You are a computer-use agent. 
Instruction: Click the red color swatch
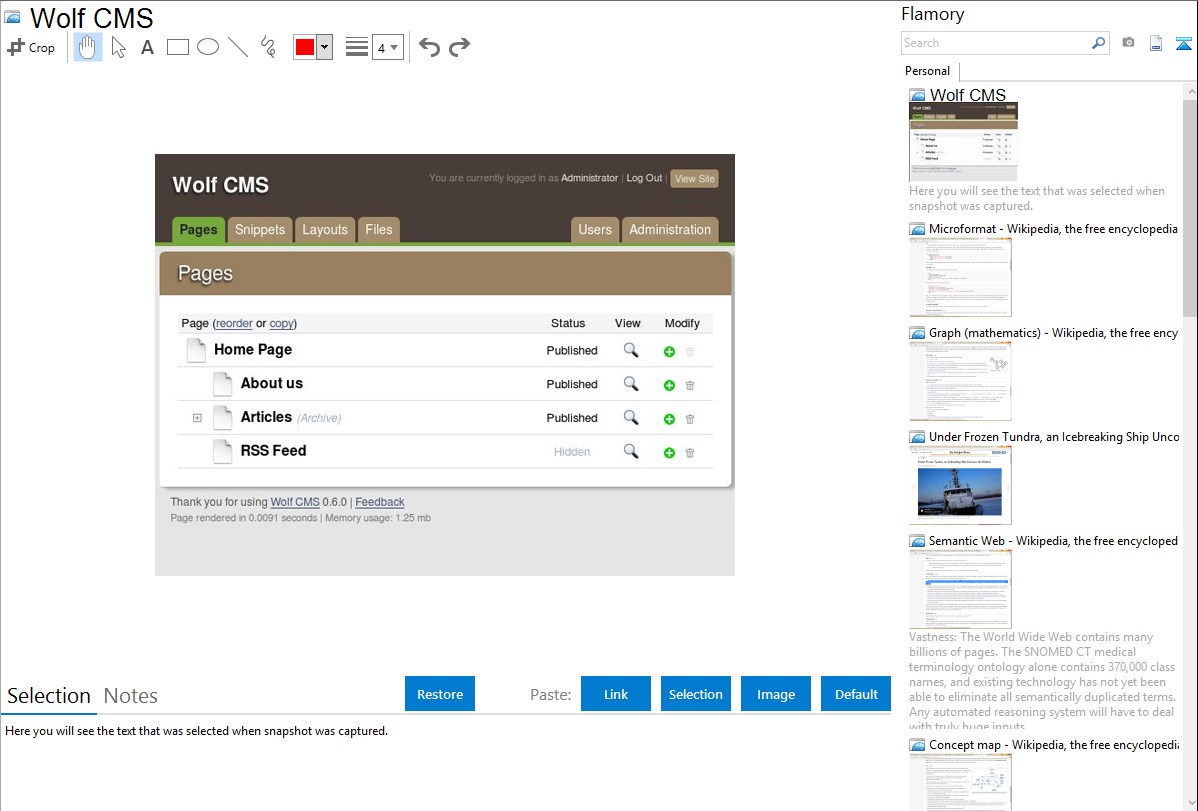click(305, 47)
